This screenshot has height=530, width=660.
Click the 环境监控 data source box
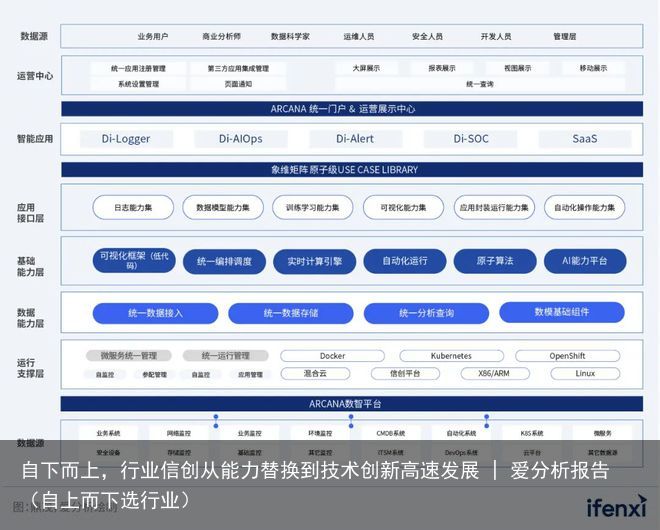coord(320,433)
